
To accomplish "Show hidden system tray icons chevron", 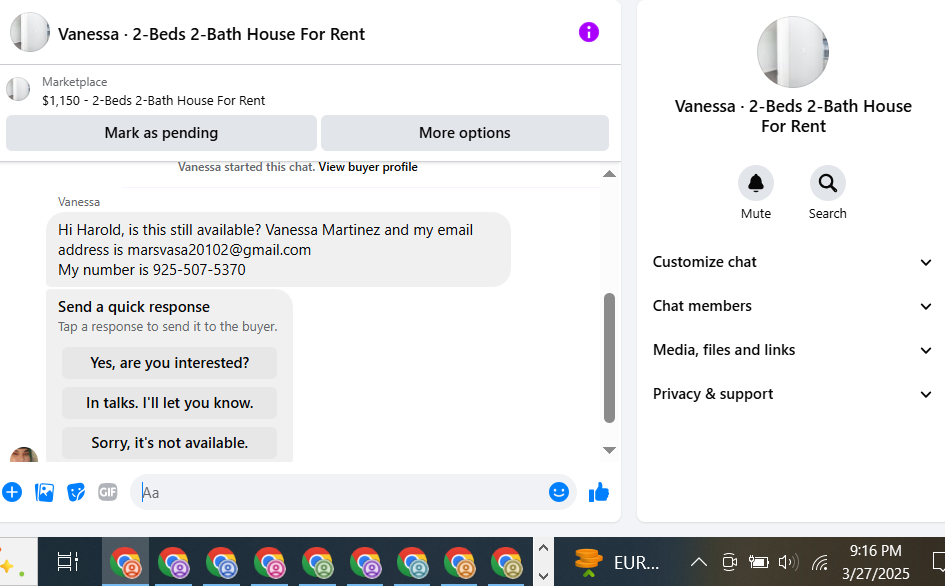I will (x=699, y=562).
